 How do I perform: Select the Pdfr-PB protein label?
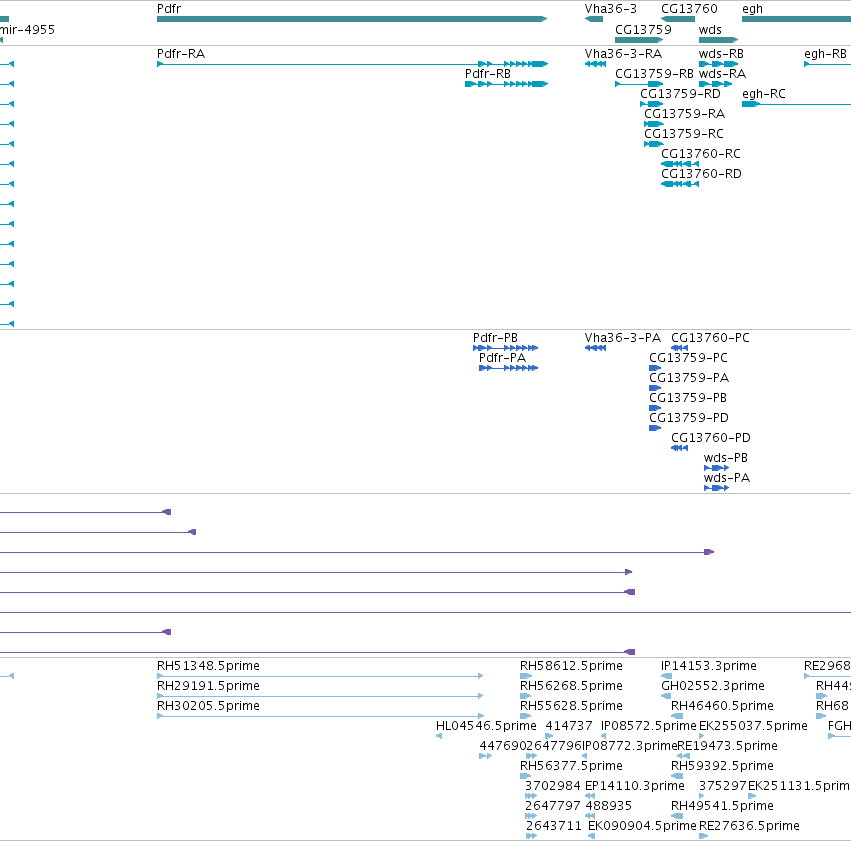coord(495,338)
